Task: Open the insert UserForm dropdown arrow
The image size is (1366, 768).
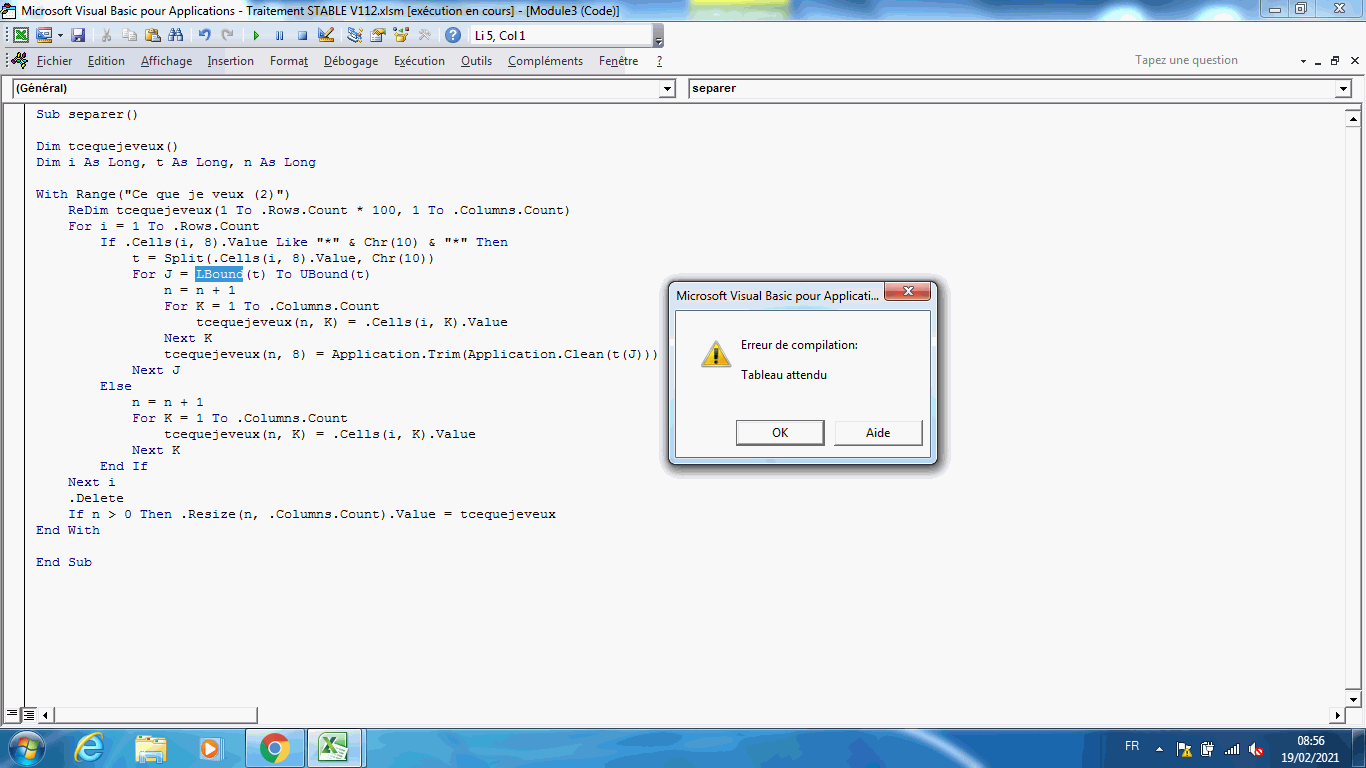Action: click(x=60, y=35)
